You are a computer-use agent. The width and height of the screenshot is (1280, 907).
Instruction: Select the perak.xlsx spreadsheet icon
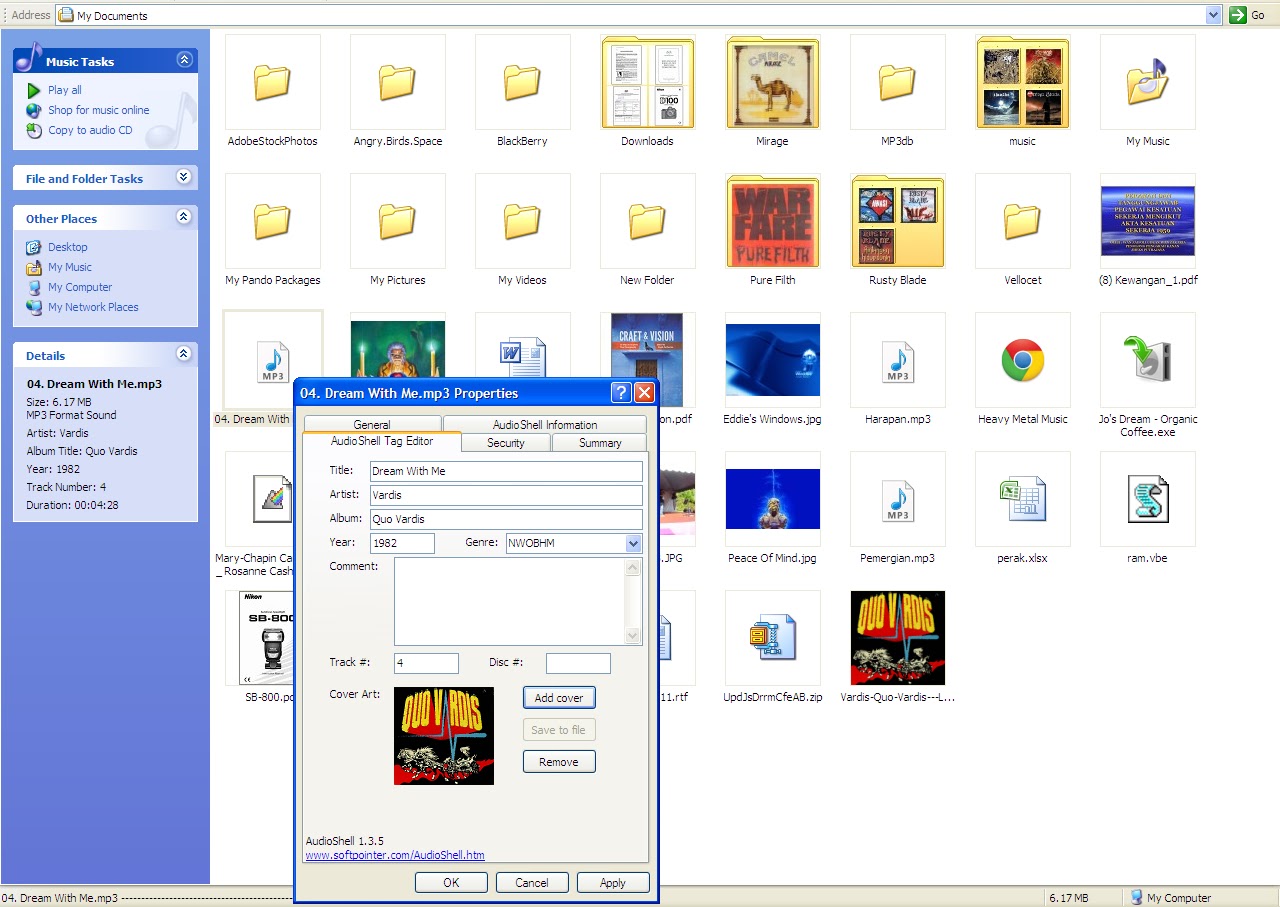(x=1022, y=500)
